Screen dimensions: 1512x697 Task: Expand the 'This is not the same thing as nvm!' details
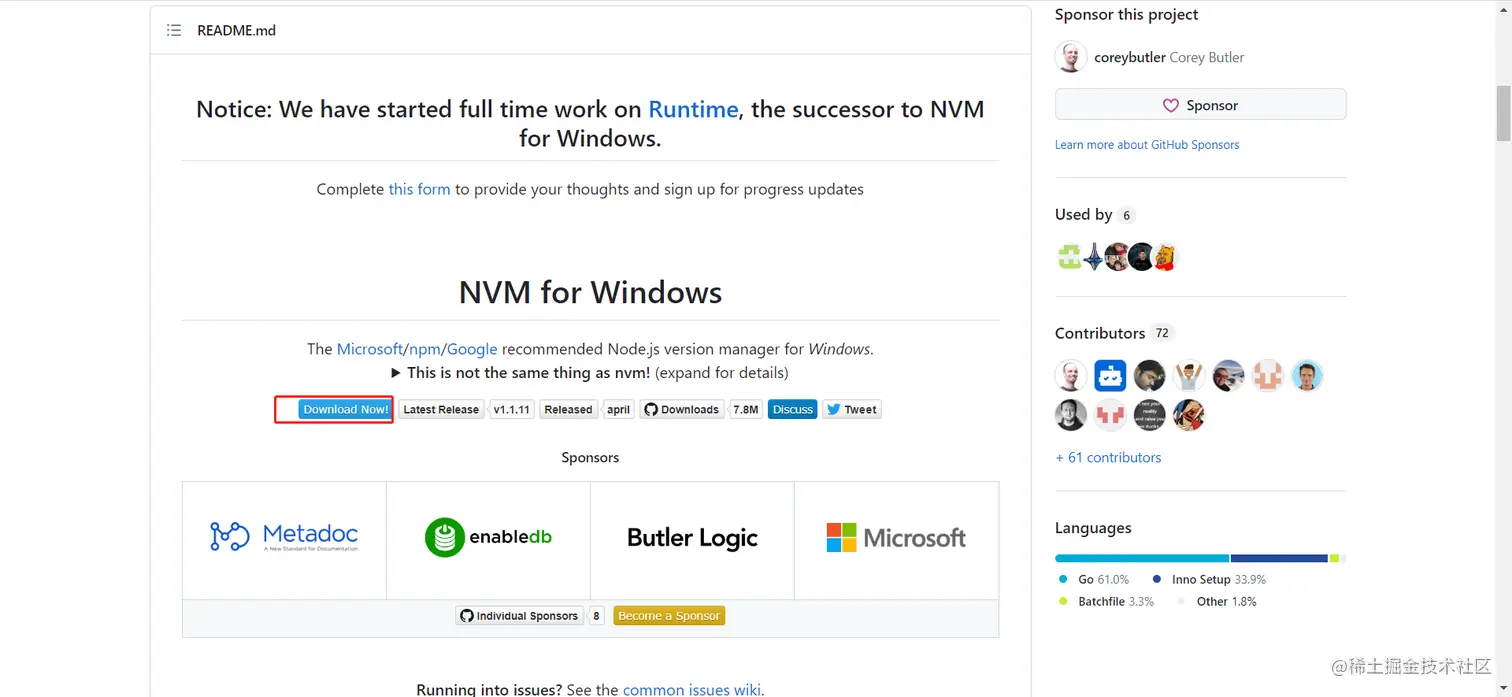[x=590, y=373]
